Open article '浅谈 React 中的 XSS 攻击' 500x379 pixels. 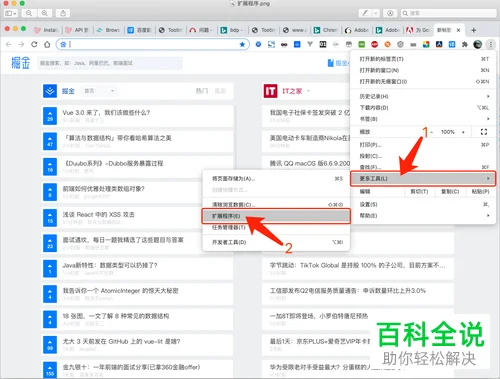[99, 215]
